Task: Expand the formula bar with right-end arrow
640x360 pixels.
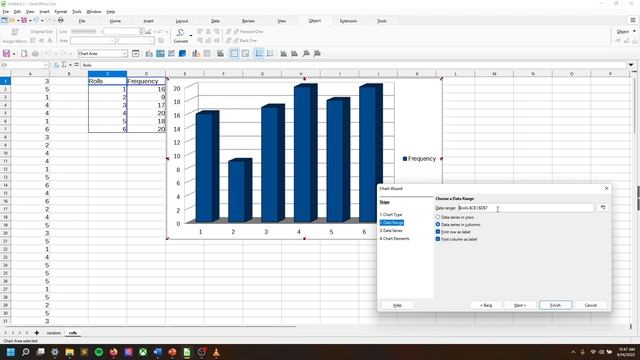Action: click(x=631, y=65)
